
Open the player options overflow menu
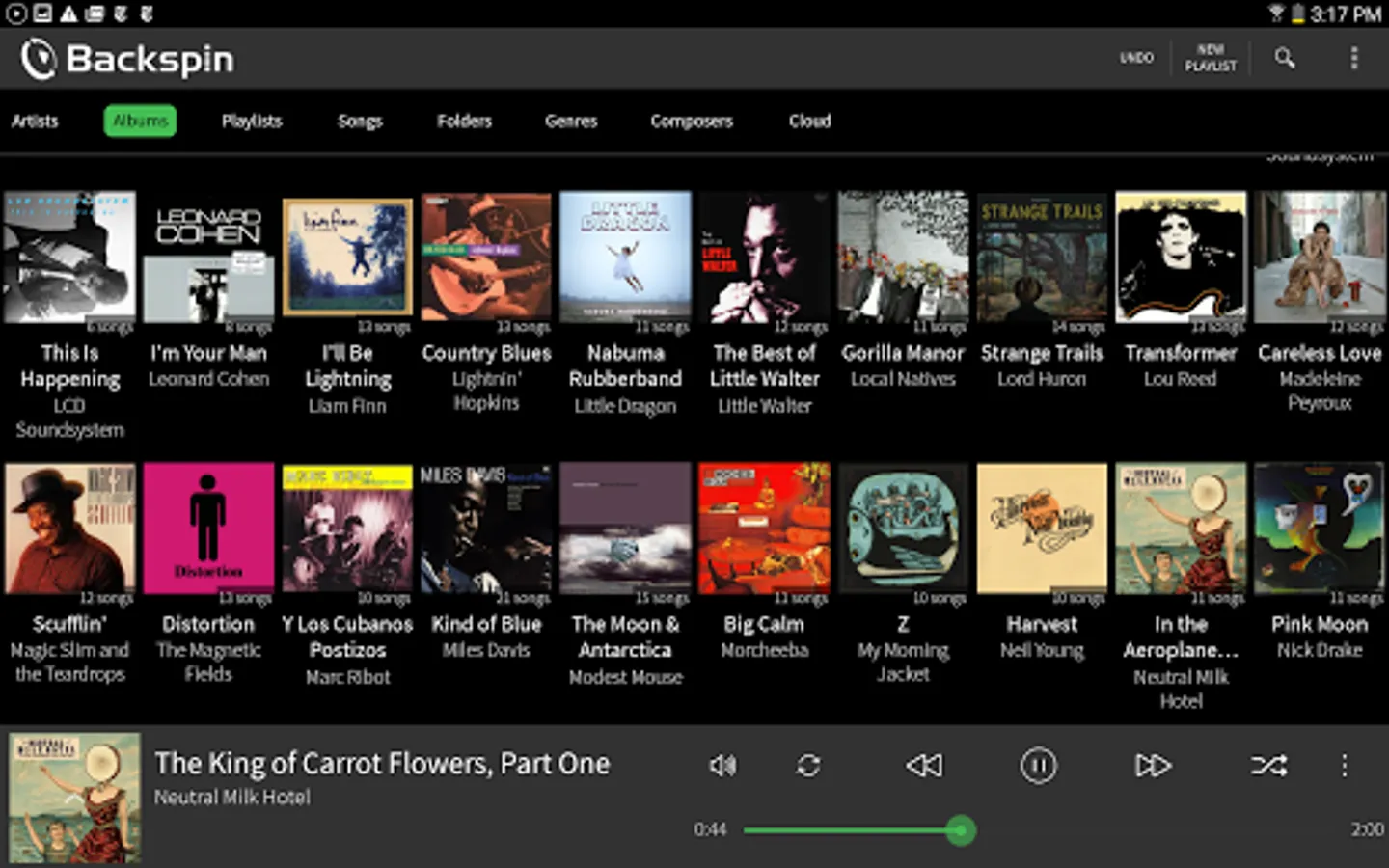pos(1344,766)
